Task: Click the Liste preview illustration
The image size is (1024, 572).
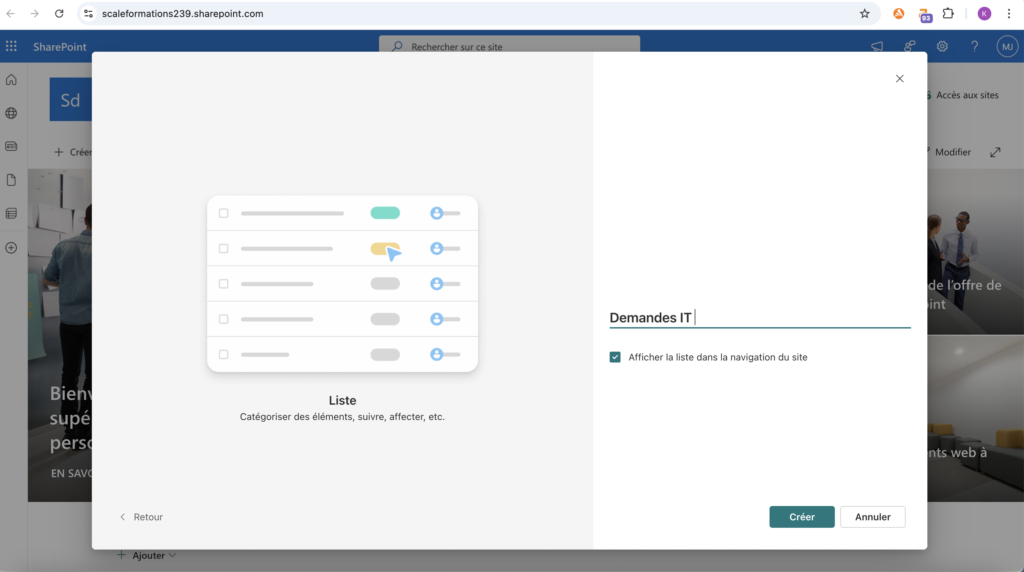Action: tap(342, 283)
